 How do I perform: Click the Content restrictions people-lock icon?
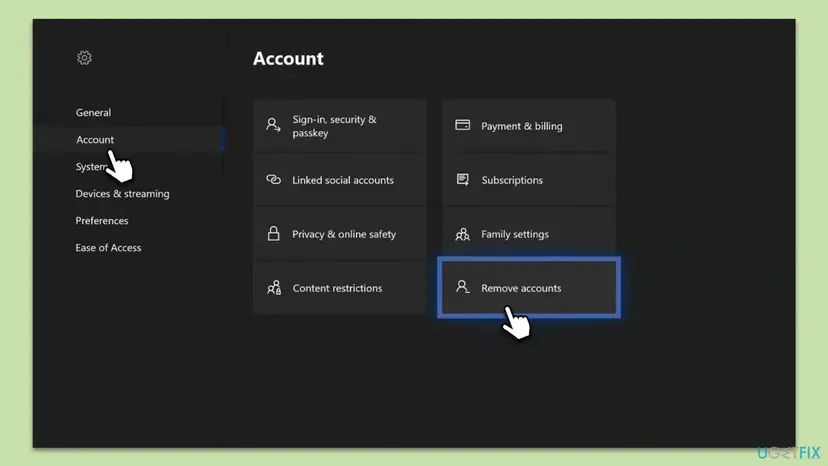tap(274, 288)
